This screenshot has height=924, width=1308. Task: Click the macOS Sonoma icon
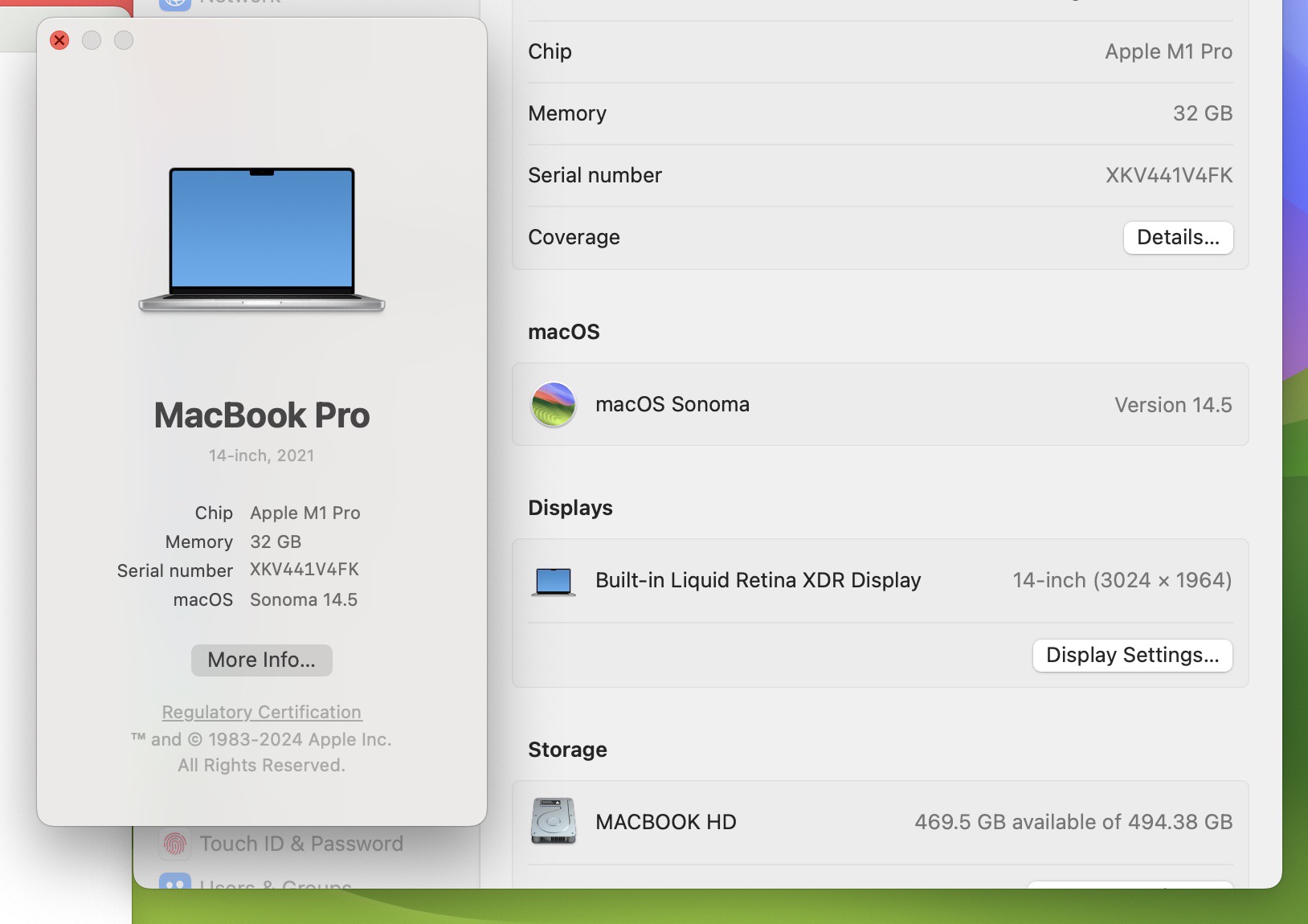pyautogui.click(x=554, y=404)
